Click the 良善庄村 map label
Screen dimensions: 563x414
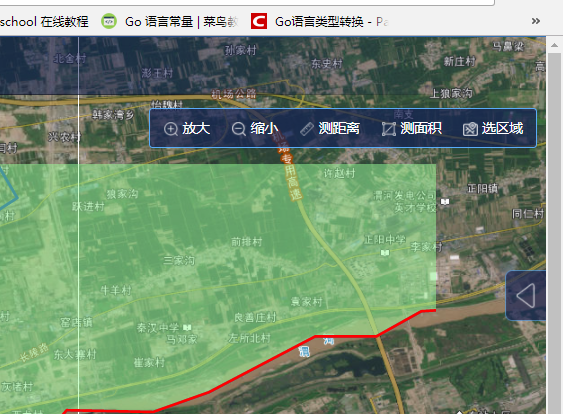tap(255, 317)
